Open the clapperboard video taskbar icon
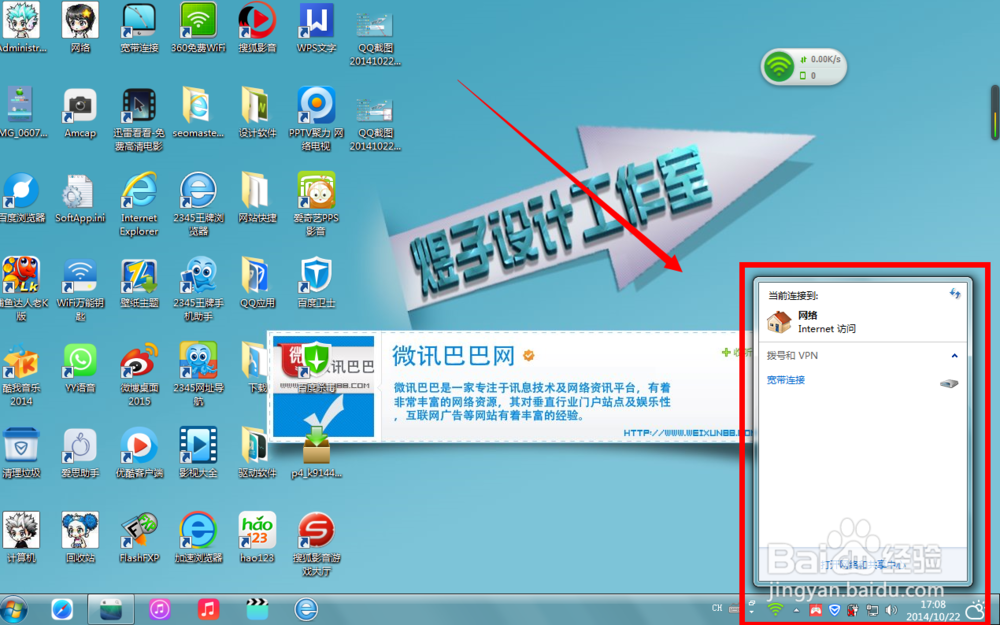This screenshot has height=625, width=1000. [257, 610]
